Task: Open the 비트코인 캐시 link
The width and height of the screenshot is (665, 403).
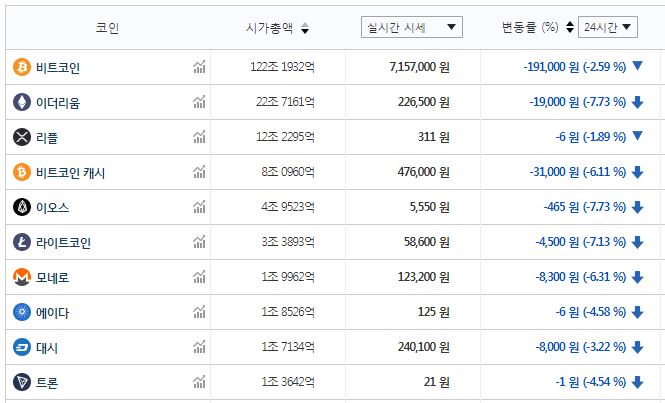Action: click(x=70, y=172)
